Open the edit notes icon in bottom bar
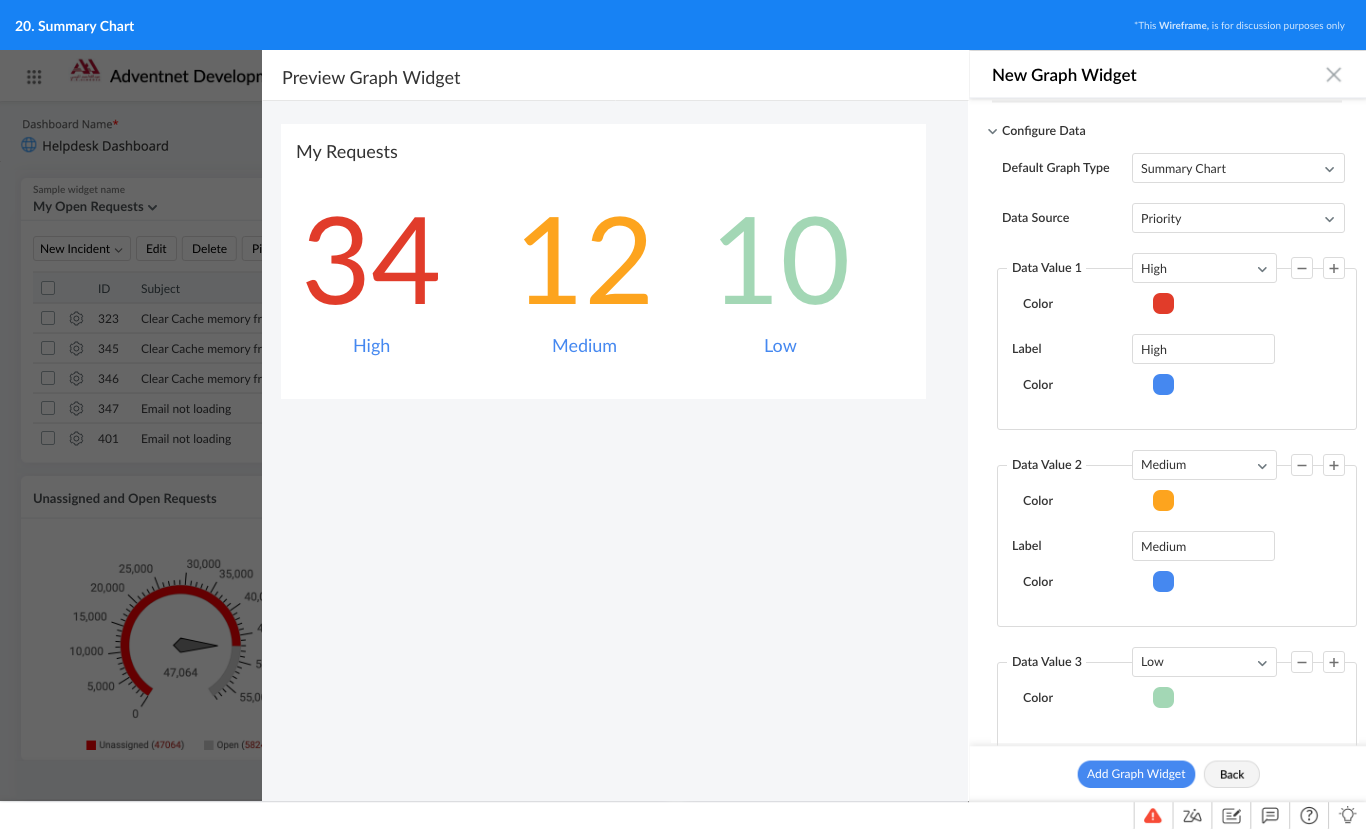This screenshot has height=829, width=1366. 1231,815
